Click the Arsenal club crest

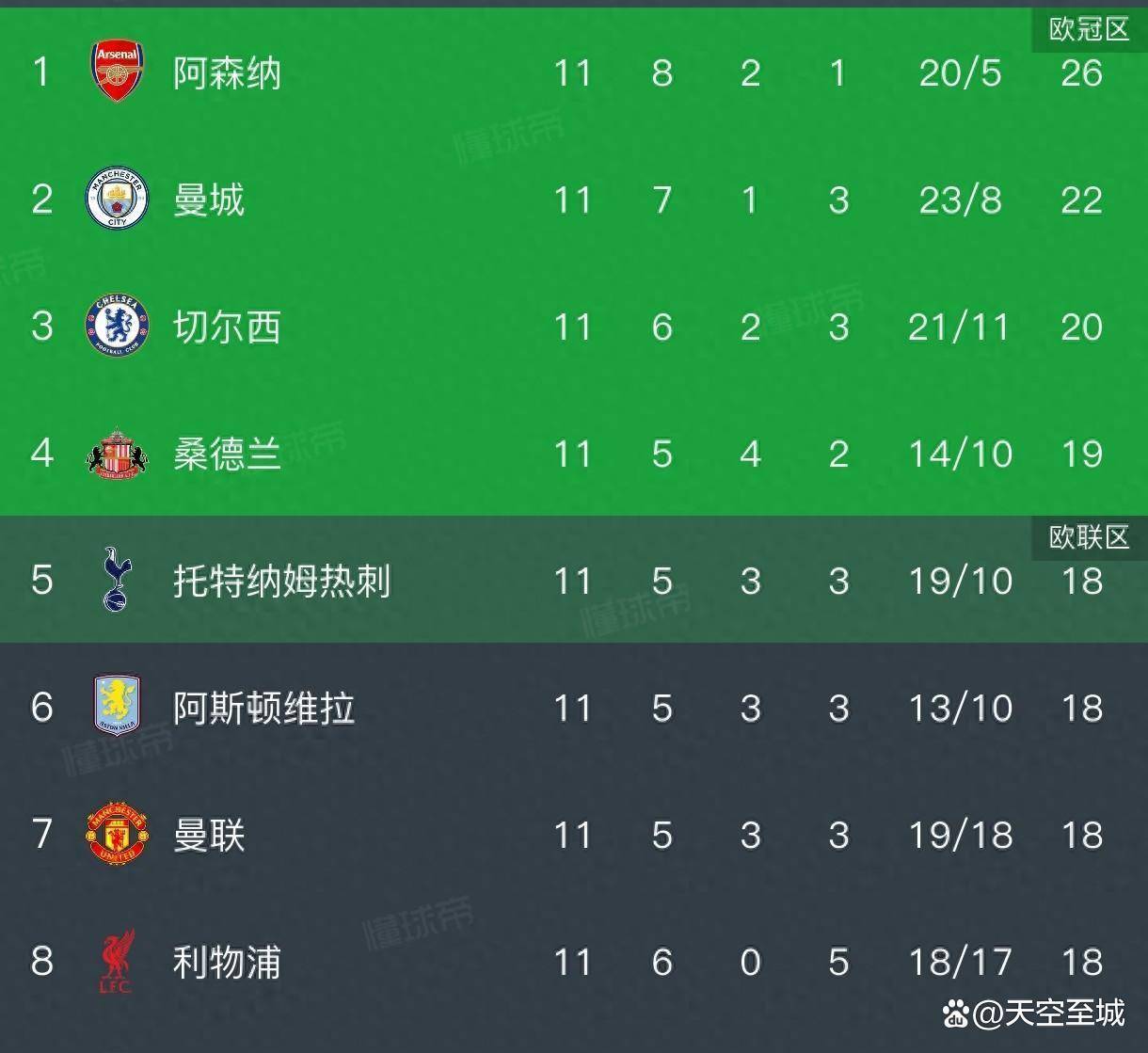(118, 72)
